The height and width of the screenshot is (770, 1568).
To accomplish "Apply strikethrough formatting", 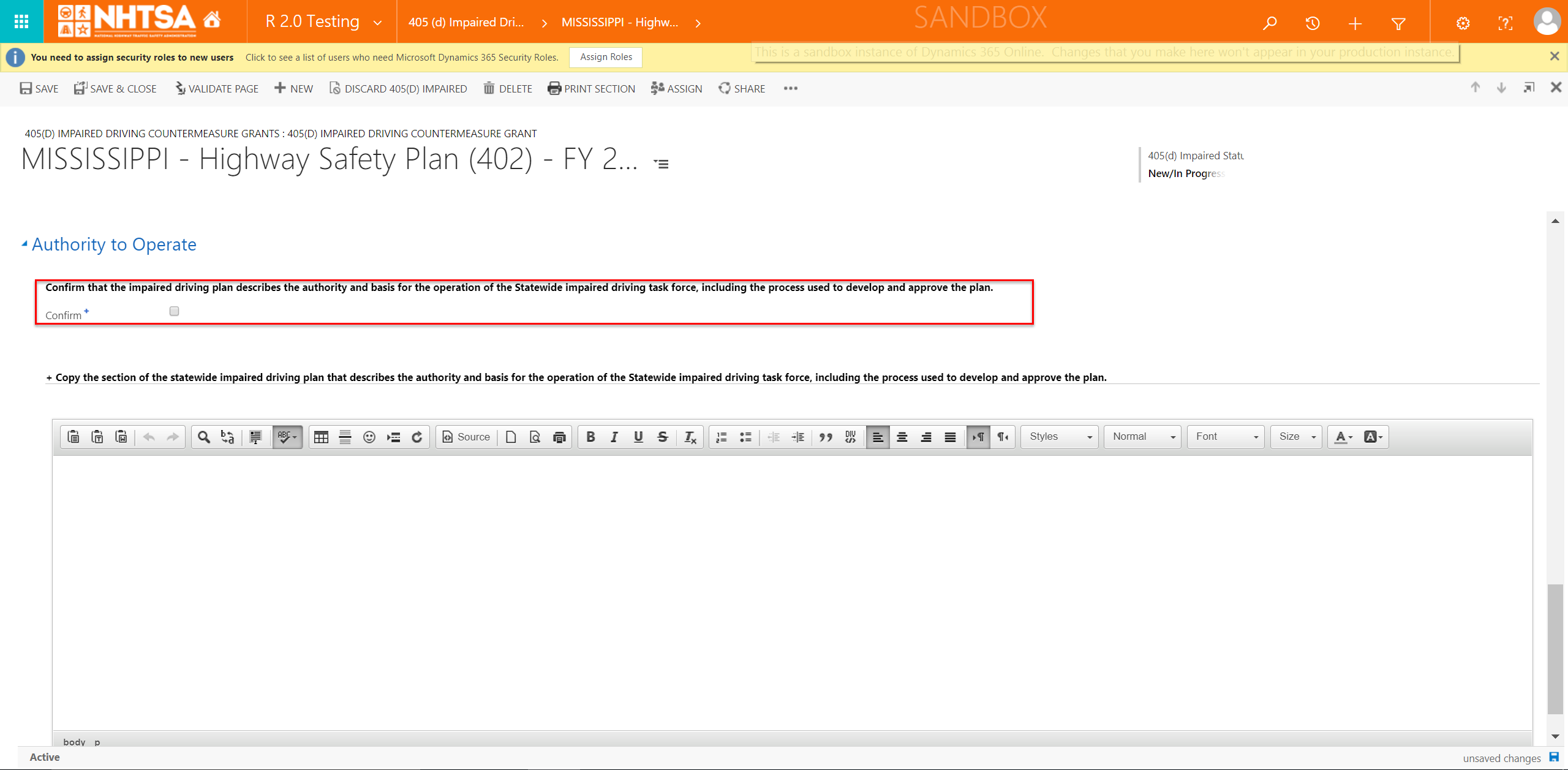I will click(x=662, y=437).
